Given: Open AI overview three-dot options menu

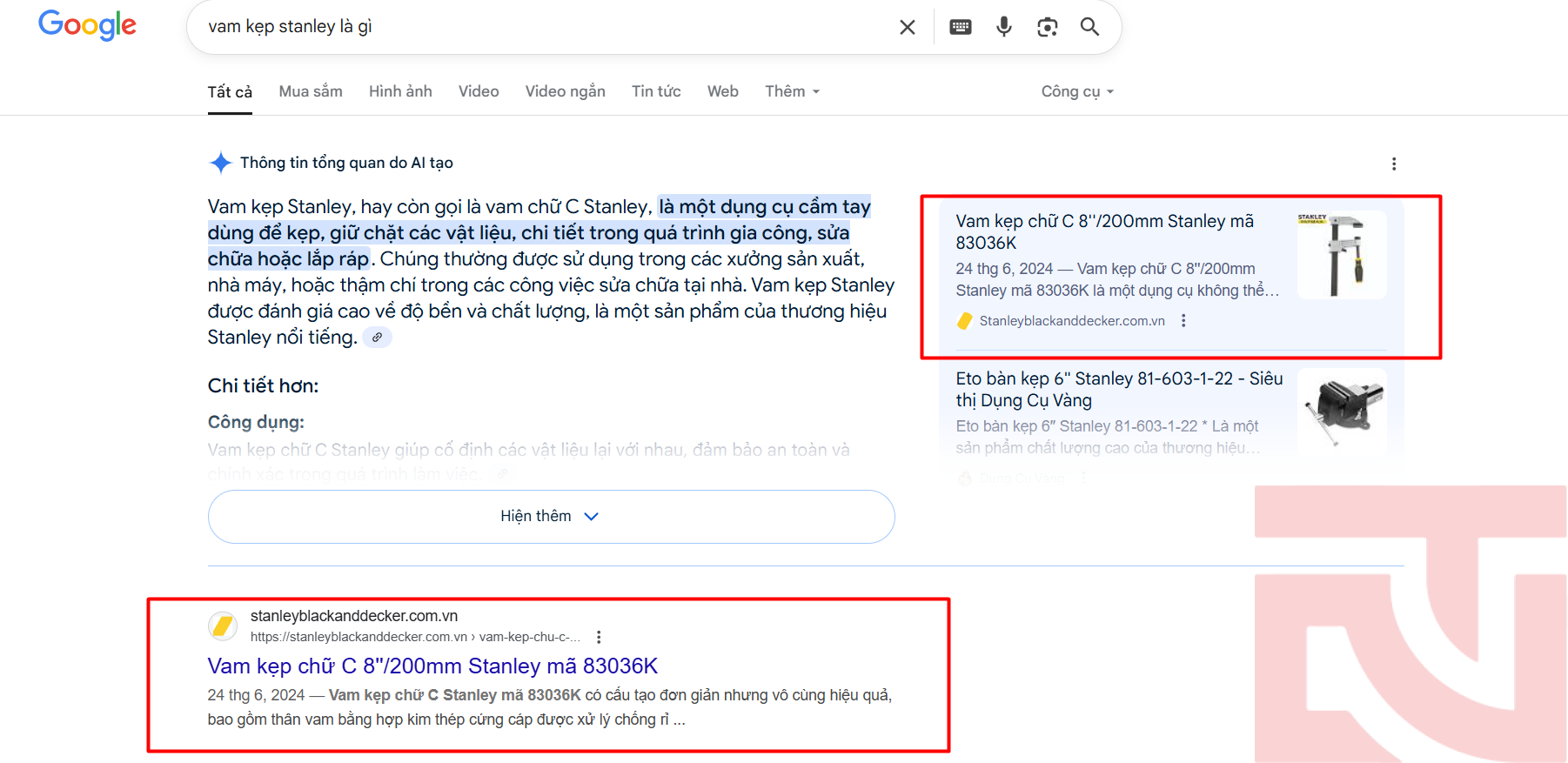Looking at the screenshot, I should 1394,164.
